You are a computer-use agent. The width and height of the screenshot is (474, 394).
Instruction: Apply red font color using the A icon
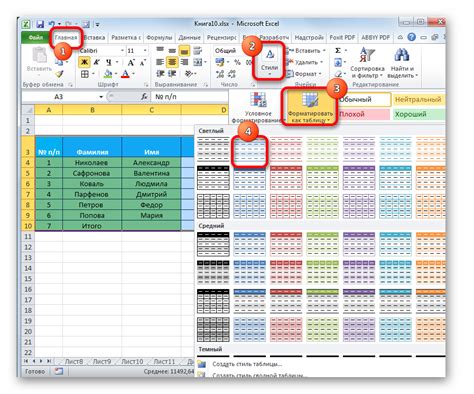(x=125, y=74)
